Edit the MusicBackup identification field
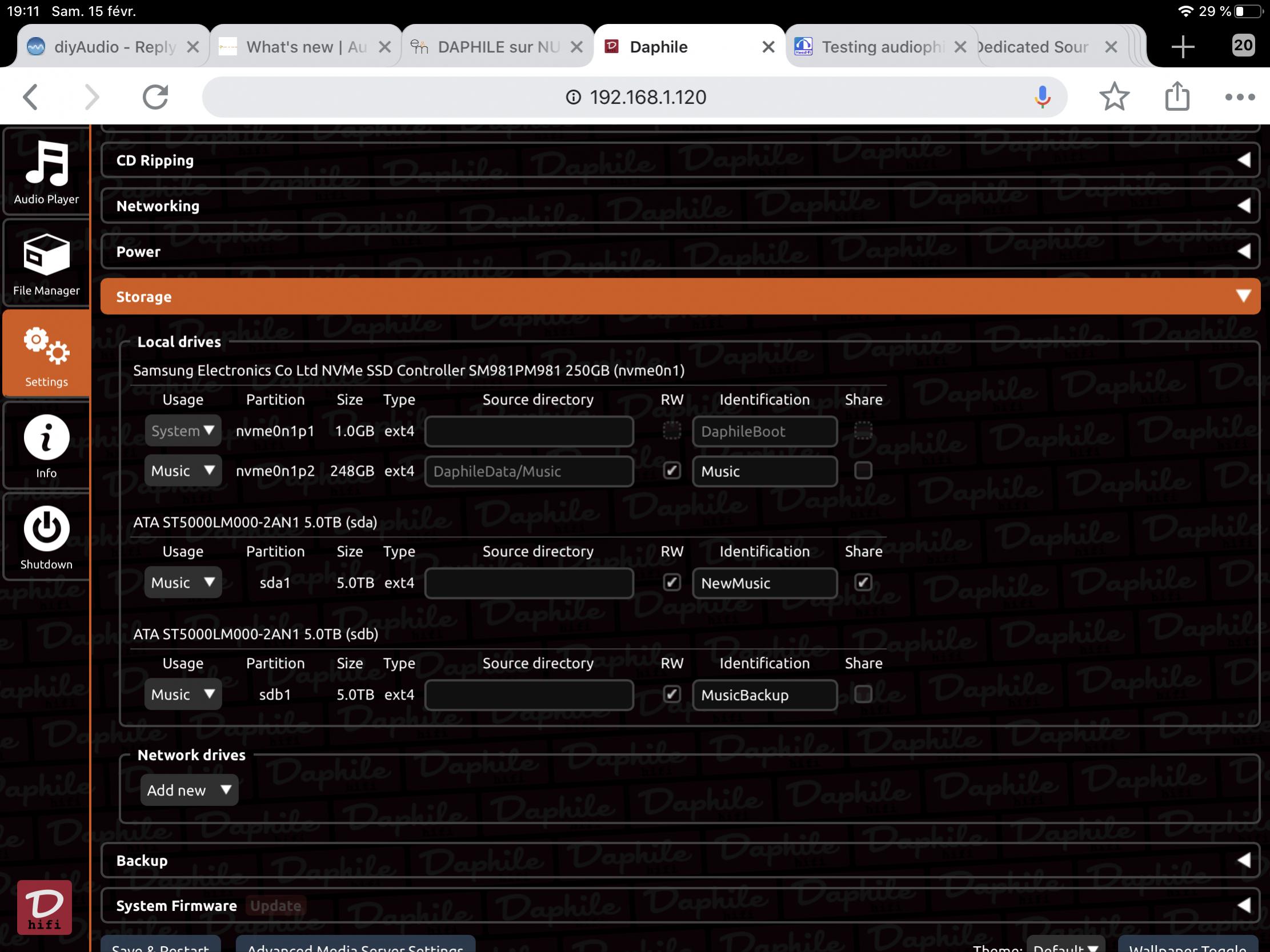1270x952 pixels. 764,695
